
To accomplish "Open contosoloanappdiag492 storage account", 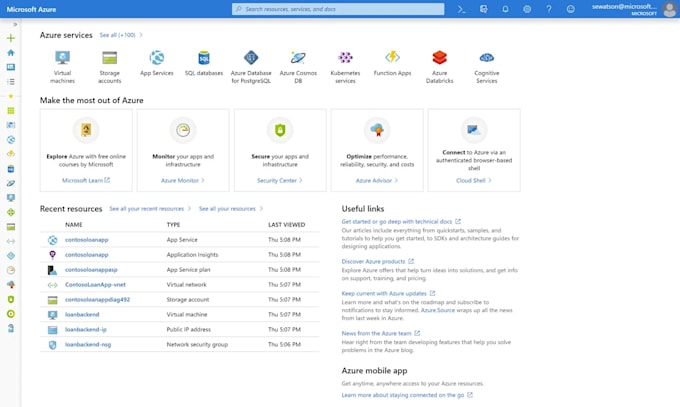I will coord(98,299).
